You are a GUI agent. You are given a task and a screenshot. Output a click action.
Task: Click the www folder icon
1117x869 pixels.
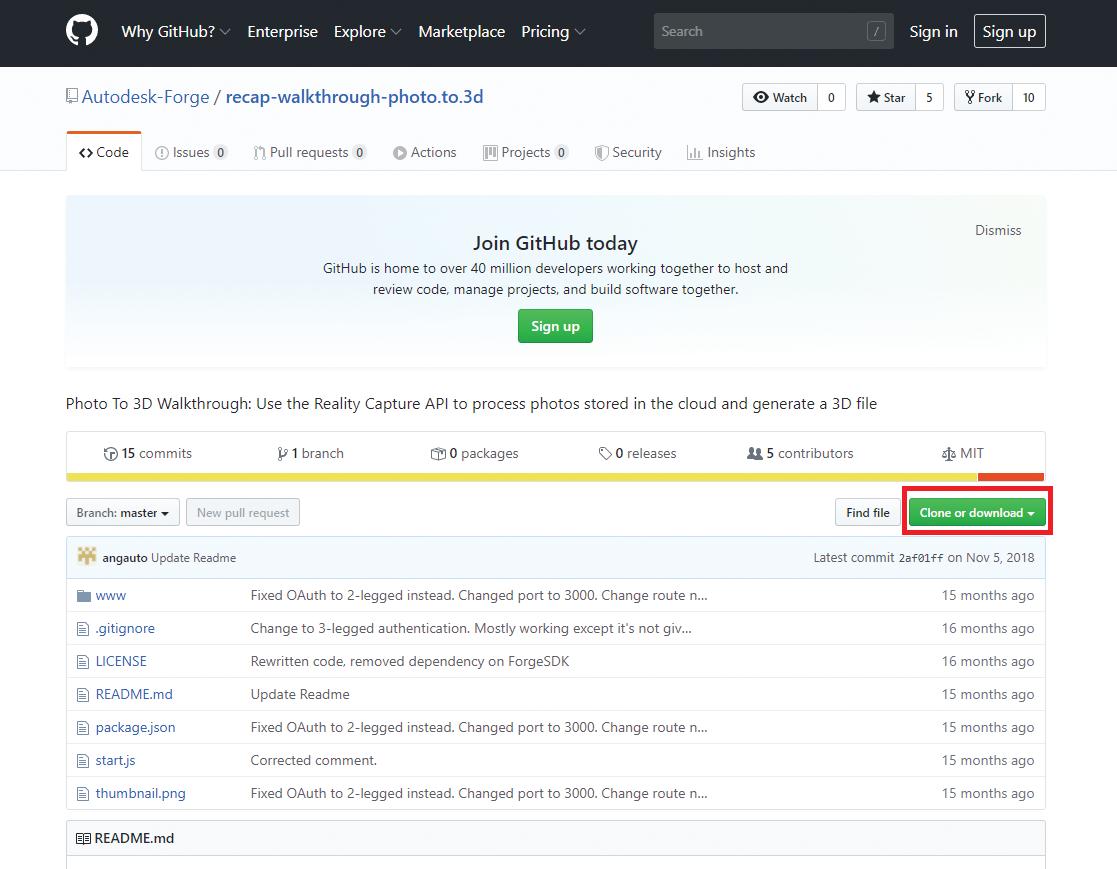[84, 595]
